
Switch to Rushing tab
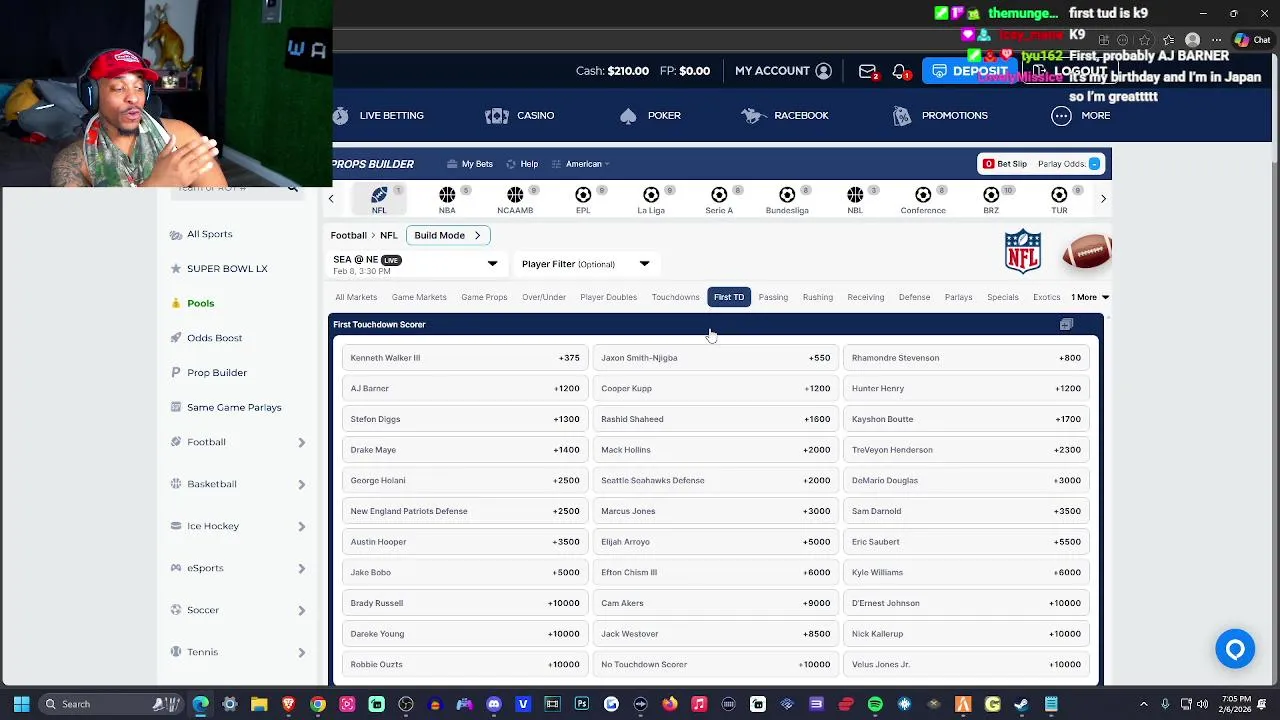coord(817,297)
